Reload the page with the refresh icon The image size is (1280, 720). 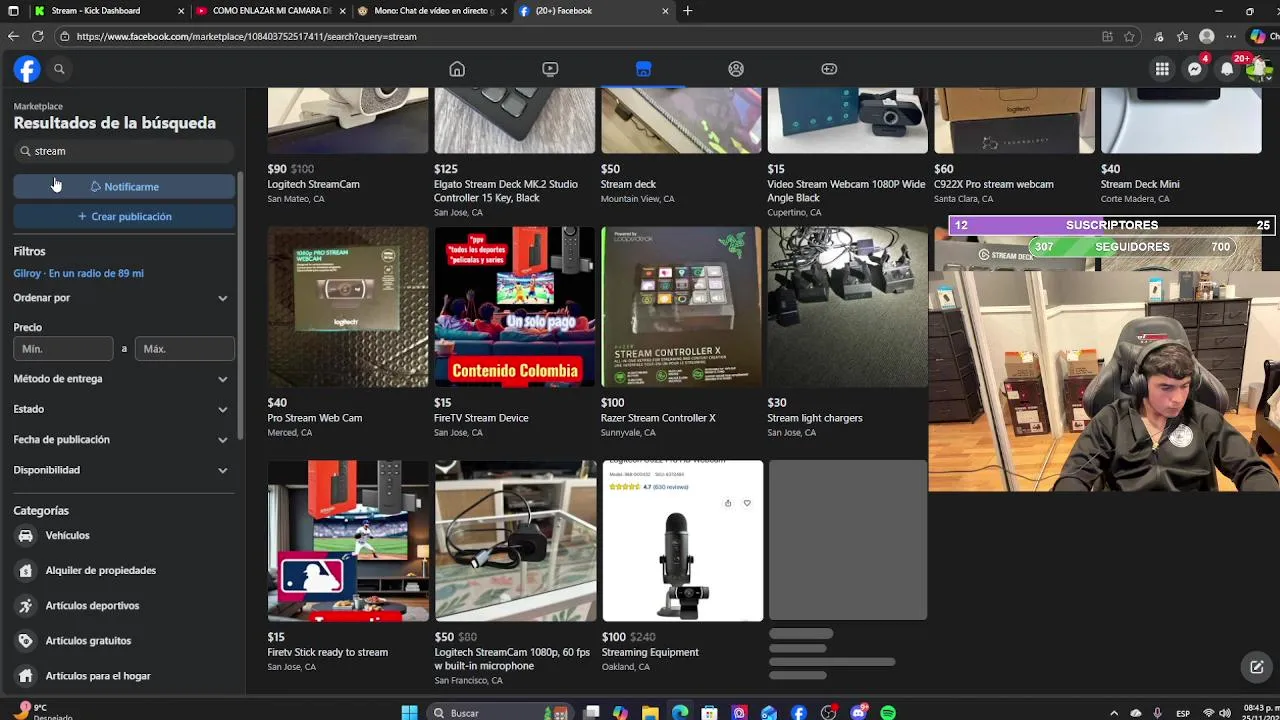pyautogui.click(x=37, y=36)
